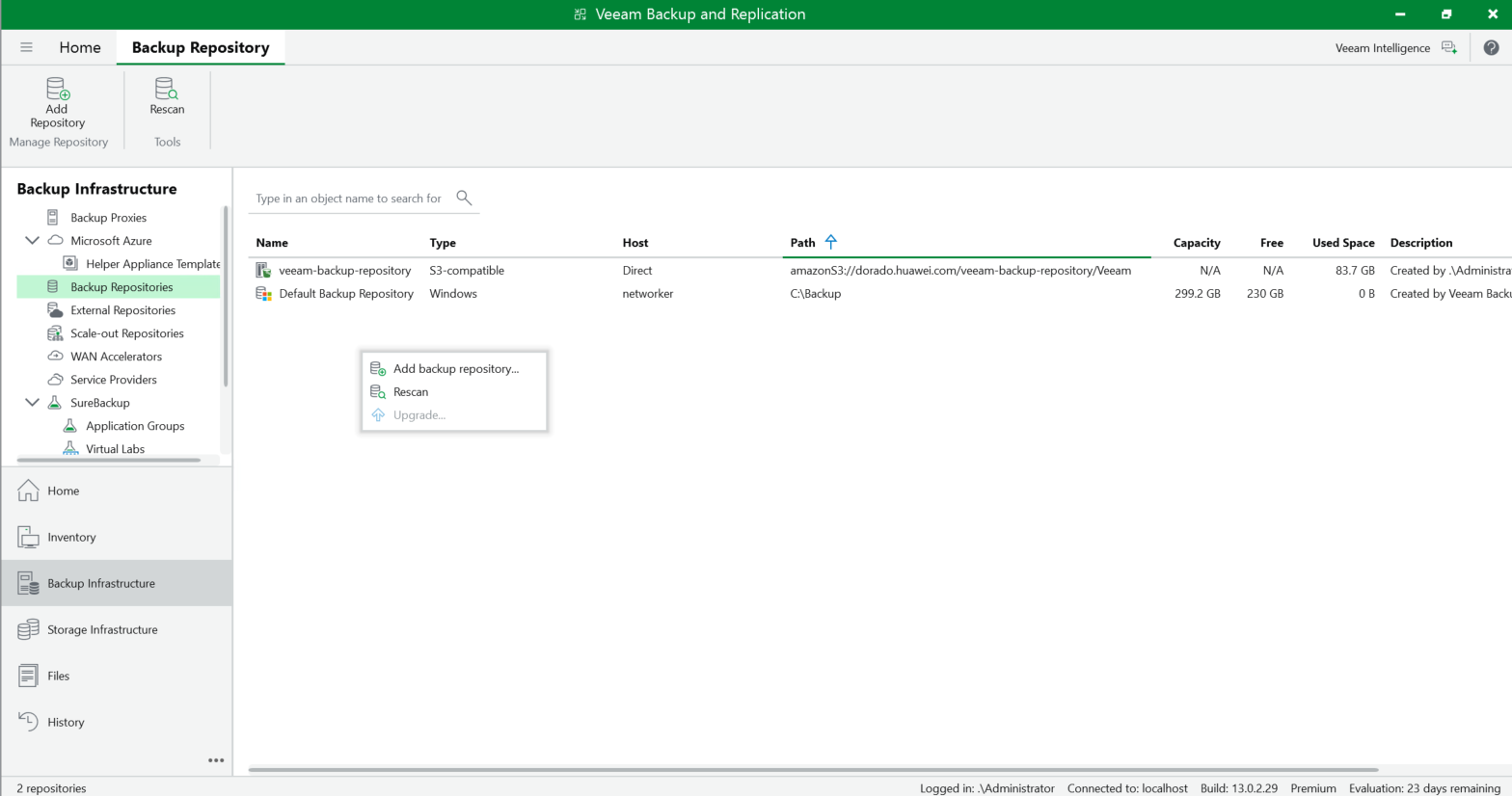Click the Backup Proxies tree icon
The image size is (1512, 796).
tap(53, 218)
